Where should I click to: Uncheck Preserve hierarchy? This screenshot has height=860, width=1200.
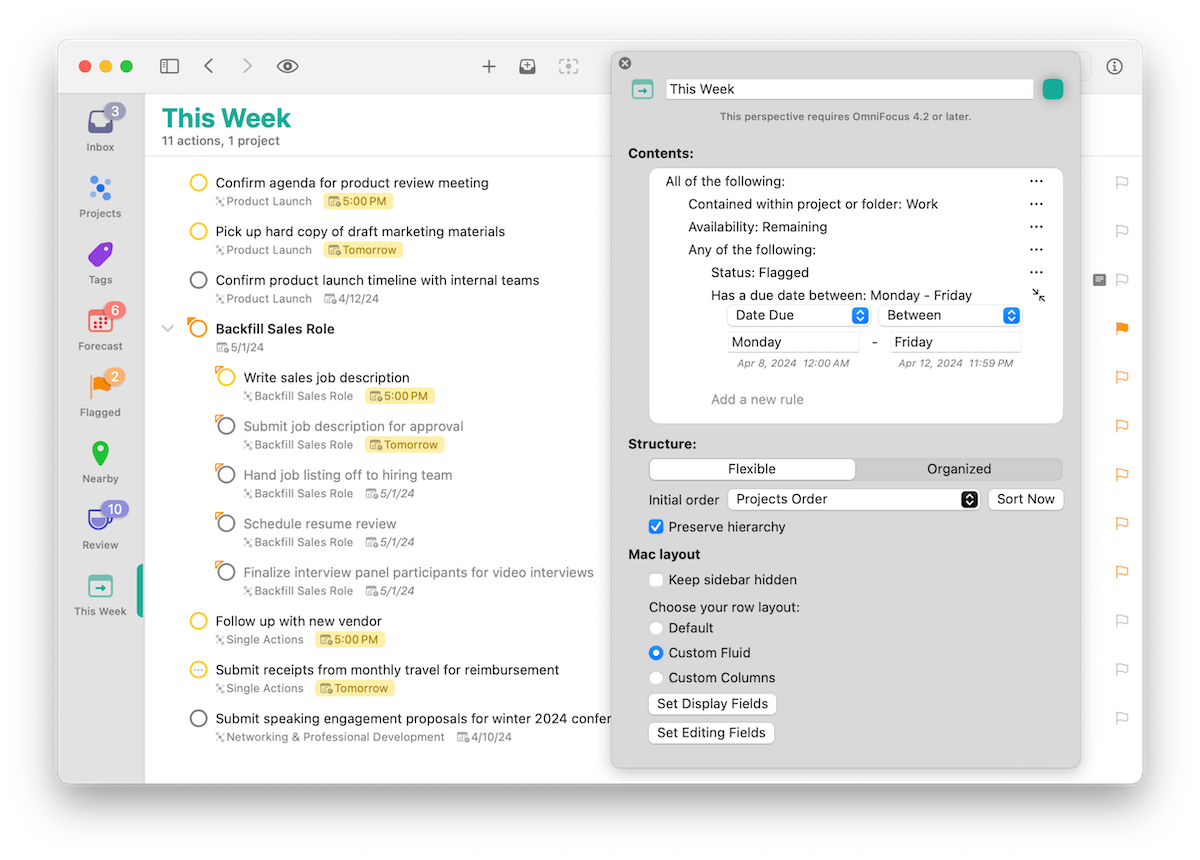[x=656, y=527]
